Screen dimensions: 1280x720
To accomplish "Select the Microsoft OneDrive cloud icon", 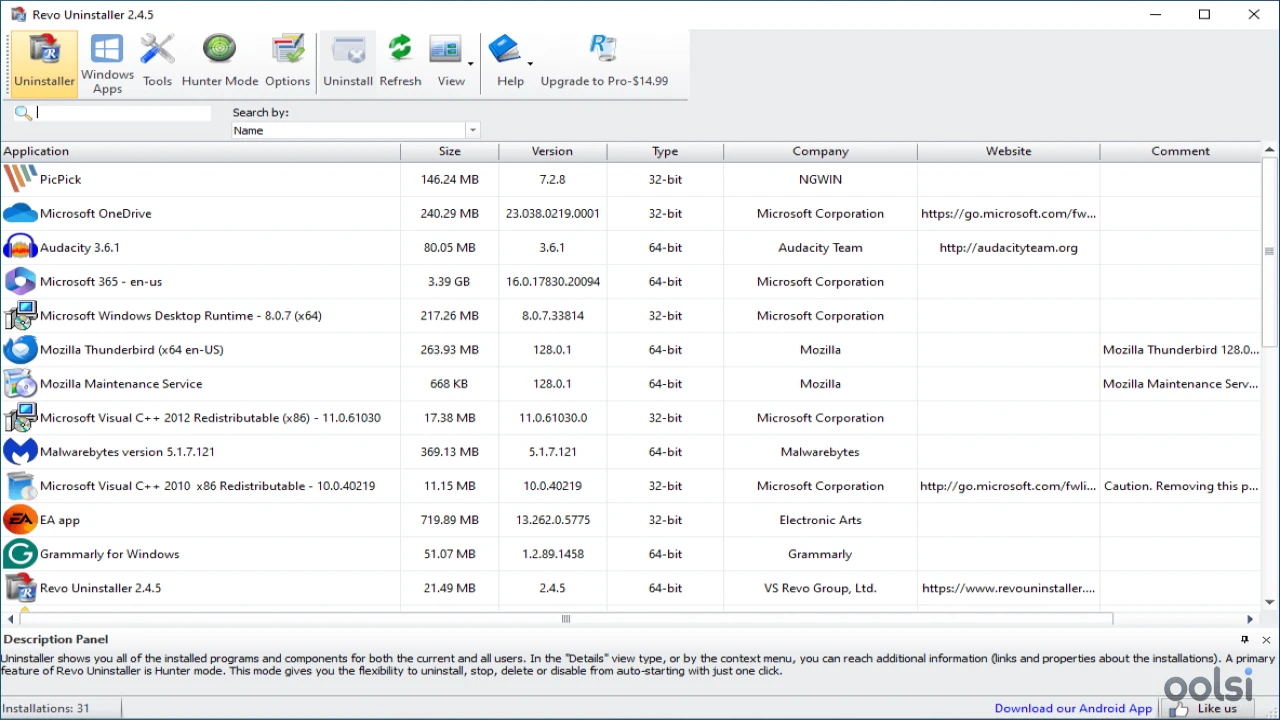I will (x=20, y=213).
